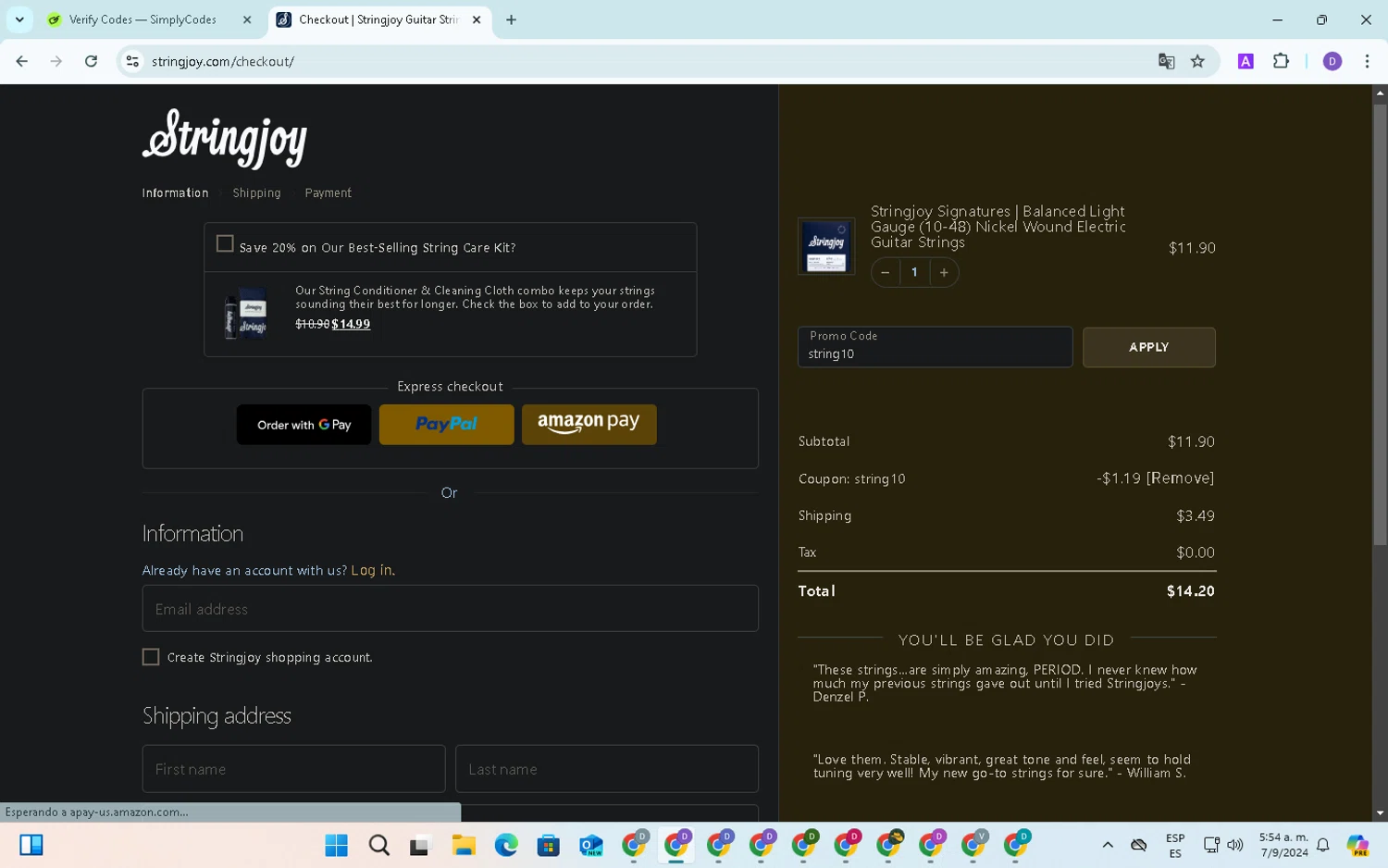Open the Chrome three-dot menu
This screenshot has height=868, width=1388.
pyautogui.click(x=1367, y=61)
